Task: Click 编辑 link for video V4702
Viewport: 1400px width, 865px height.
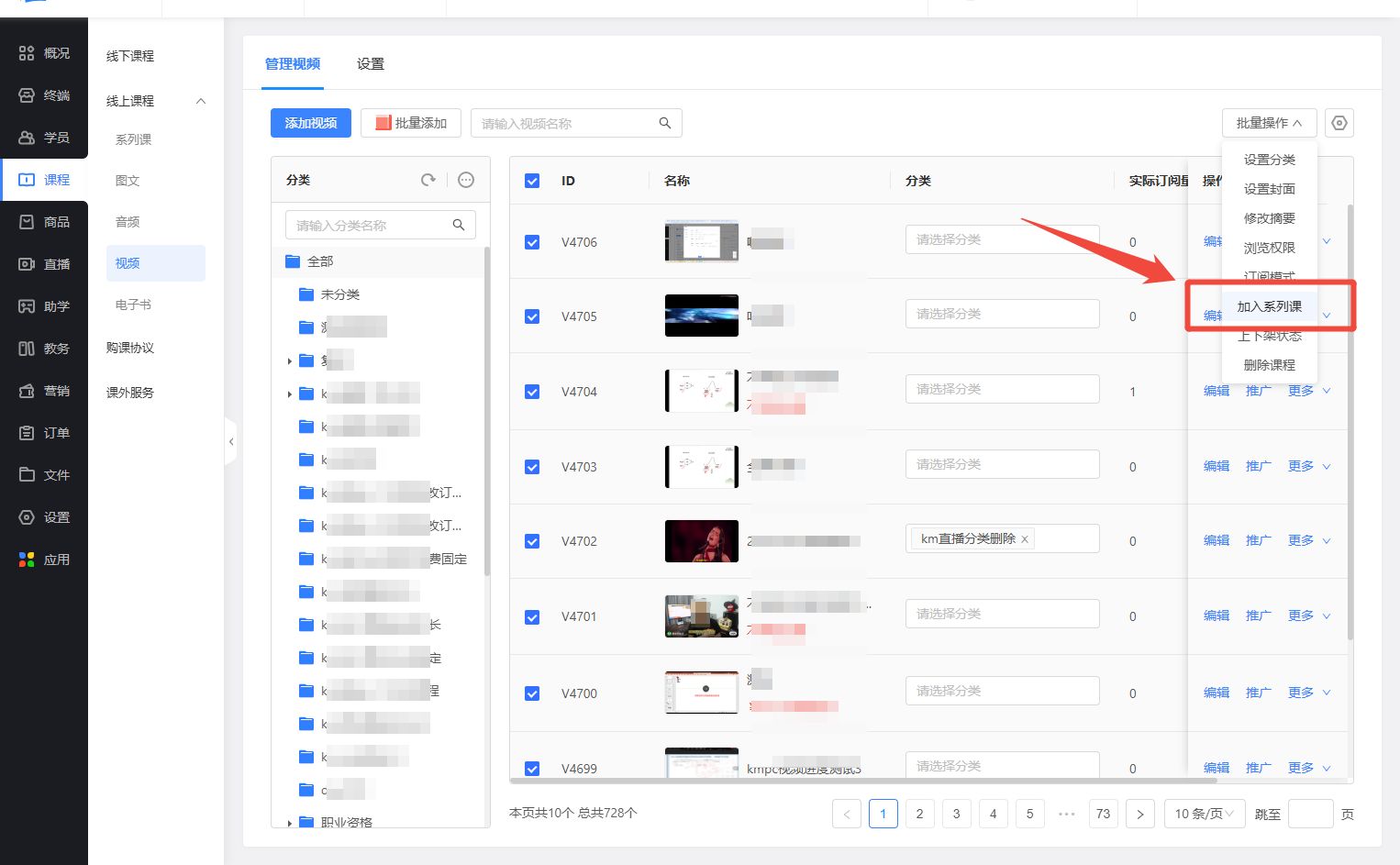Action: point(1217,540)
